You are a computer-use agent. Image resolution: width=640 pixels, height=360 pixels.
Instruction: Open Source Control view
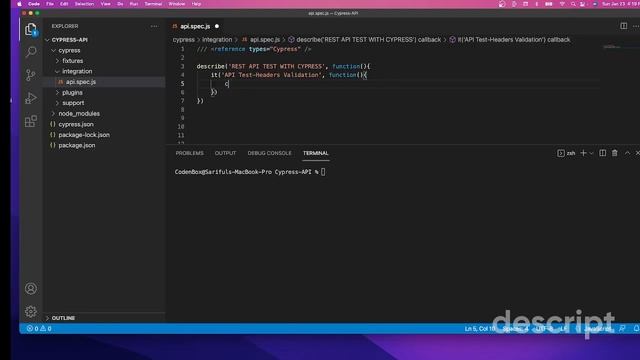tap(31, 75)
